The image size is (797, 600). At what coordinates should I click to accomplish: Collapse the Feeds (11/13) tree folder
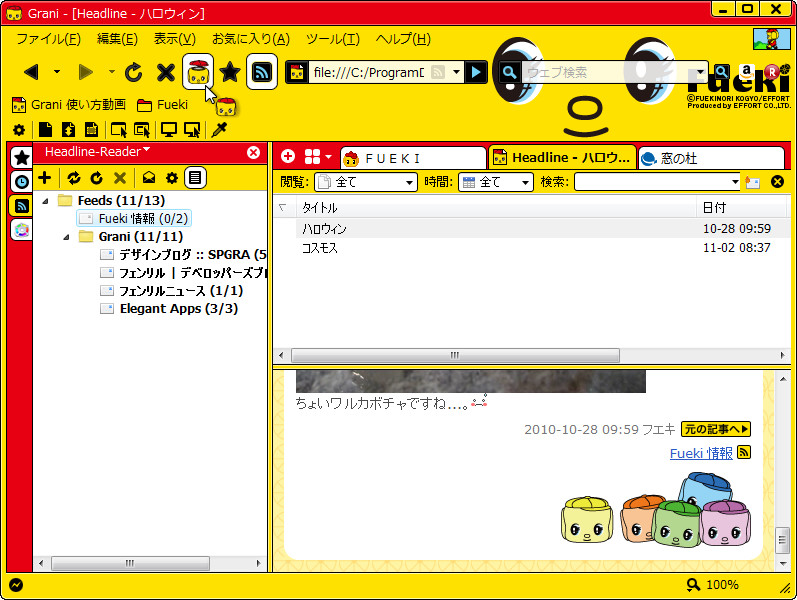click(45, 201)
